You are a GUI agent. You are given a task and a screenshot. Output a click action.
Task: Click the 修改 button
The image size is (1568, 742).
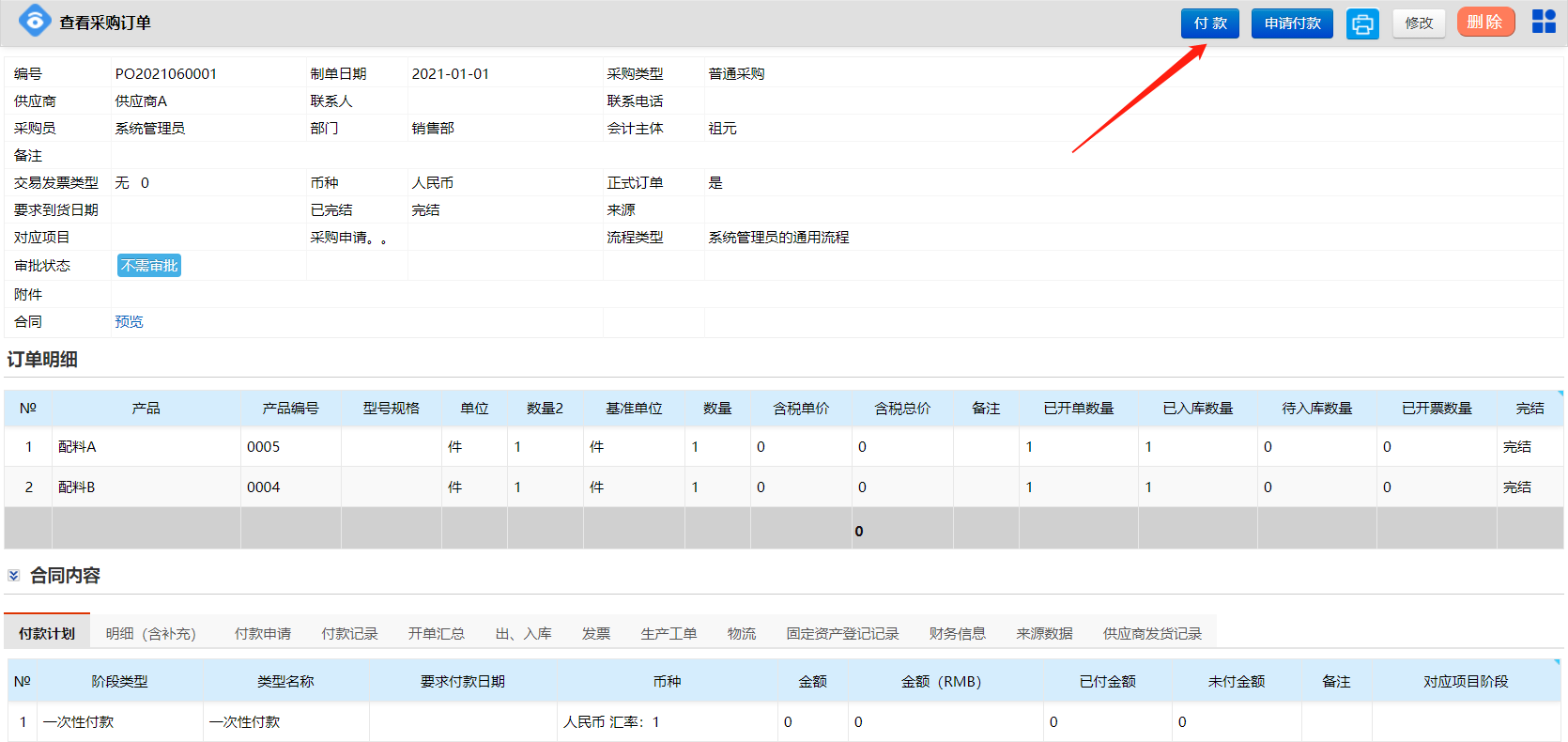tap(1419, 23)
